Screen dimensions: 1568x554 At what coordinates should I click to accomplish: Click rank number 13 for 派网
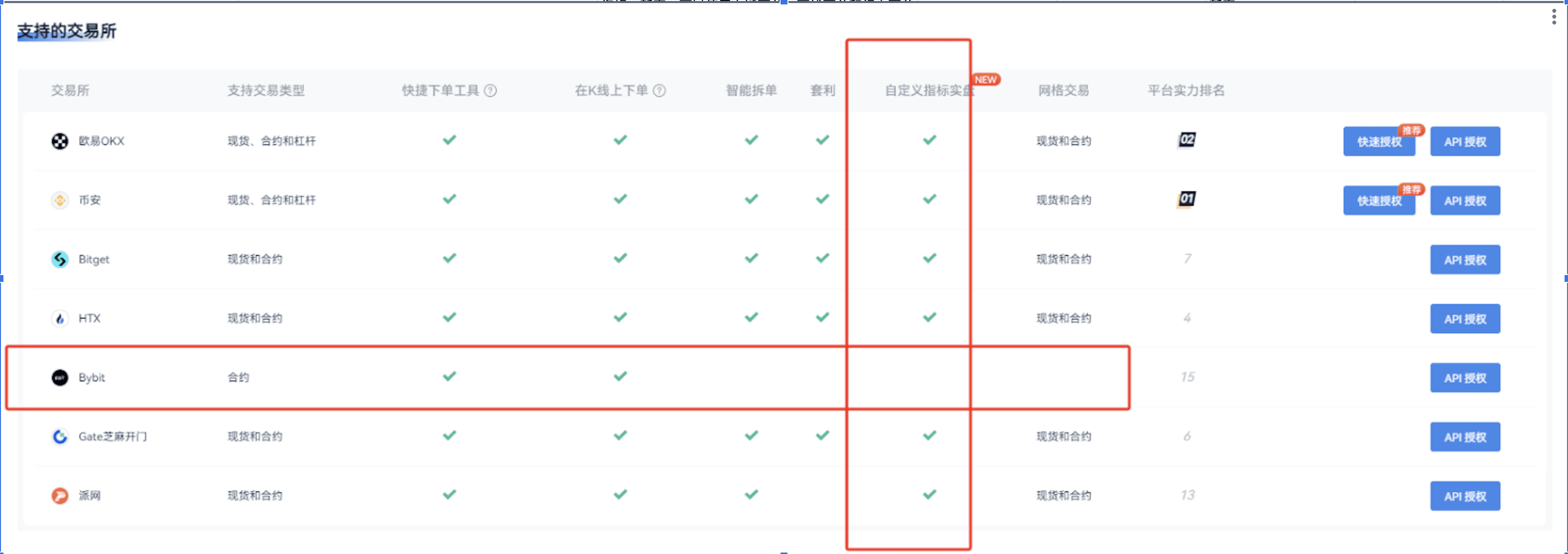(1187, 495)
